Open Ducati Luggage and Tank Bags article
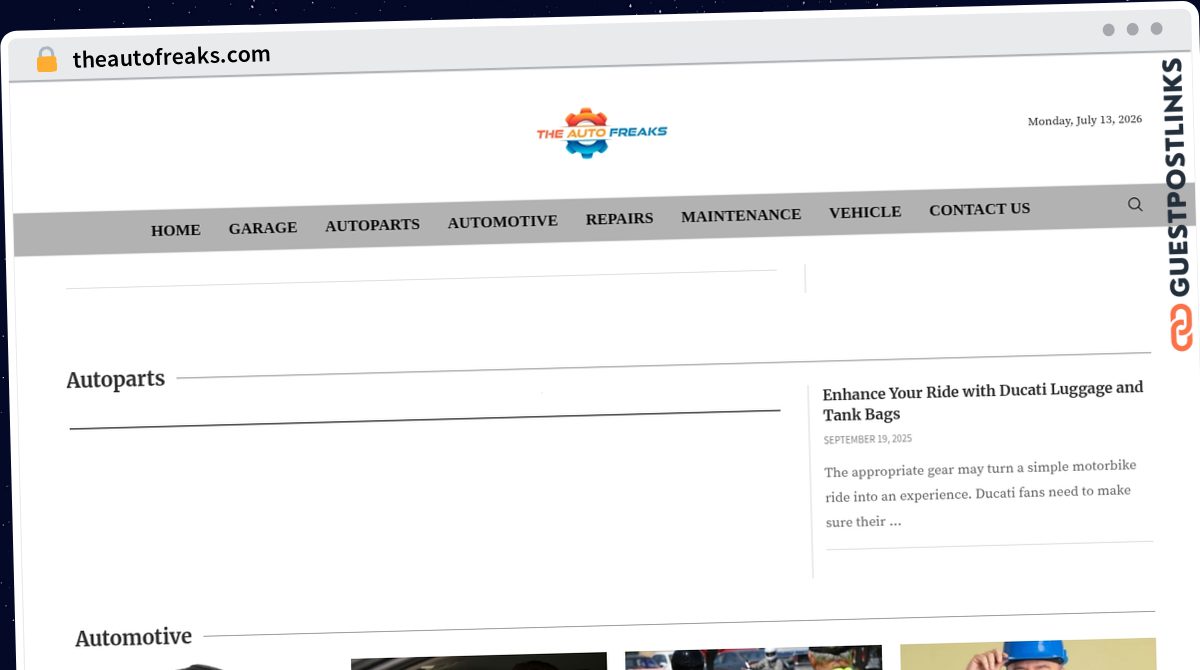1200x670 pixels. (983, 401)
